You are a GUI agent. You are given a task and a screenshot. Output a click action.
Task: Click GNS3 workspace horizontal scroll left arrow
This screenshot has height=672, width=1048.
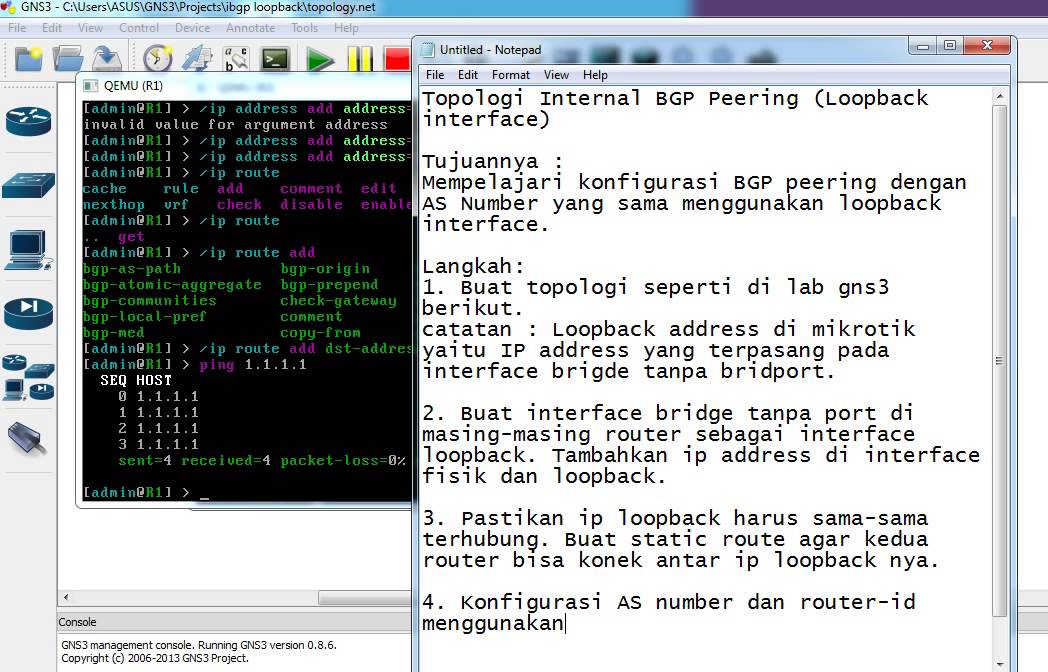click(66, 597)
